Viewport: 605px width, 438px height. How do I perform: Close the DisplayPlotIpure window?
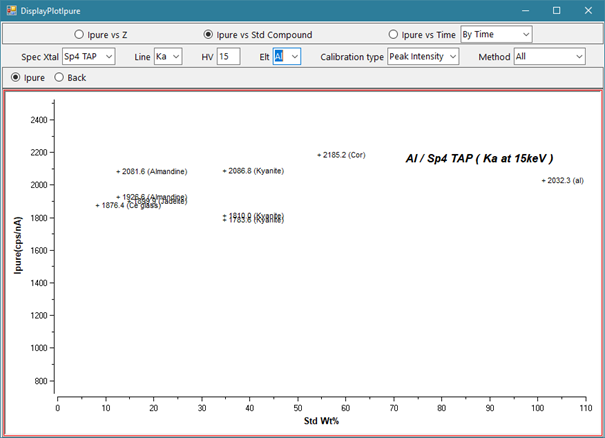pyautogui.click(x=588, y=10)
